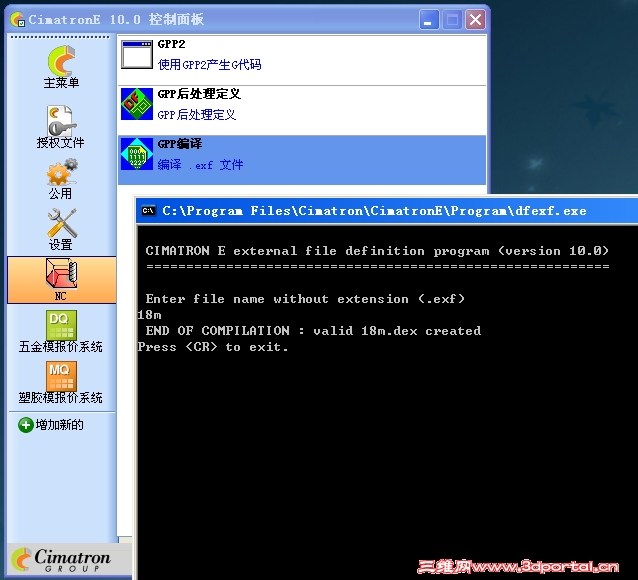Open the blue GPP后处理定义 description link

click(197, 115)
